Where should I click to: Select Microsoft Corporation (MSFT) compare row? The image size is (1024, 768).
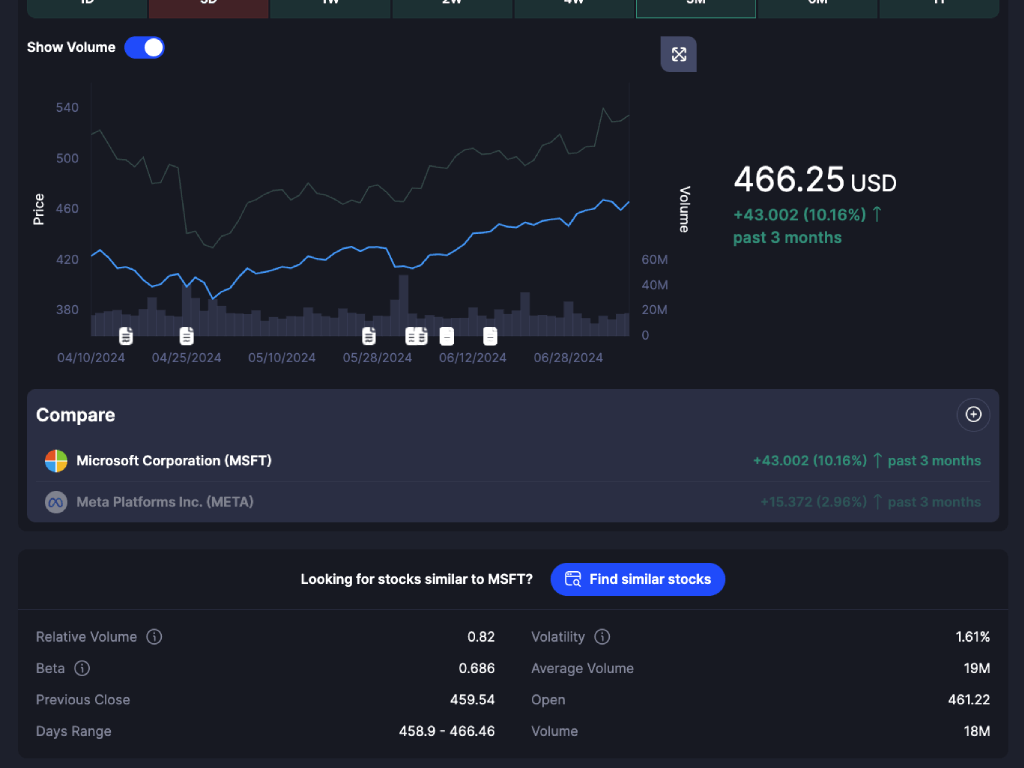click(513, 461)
